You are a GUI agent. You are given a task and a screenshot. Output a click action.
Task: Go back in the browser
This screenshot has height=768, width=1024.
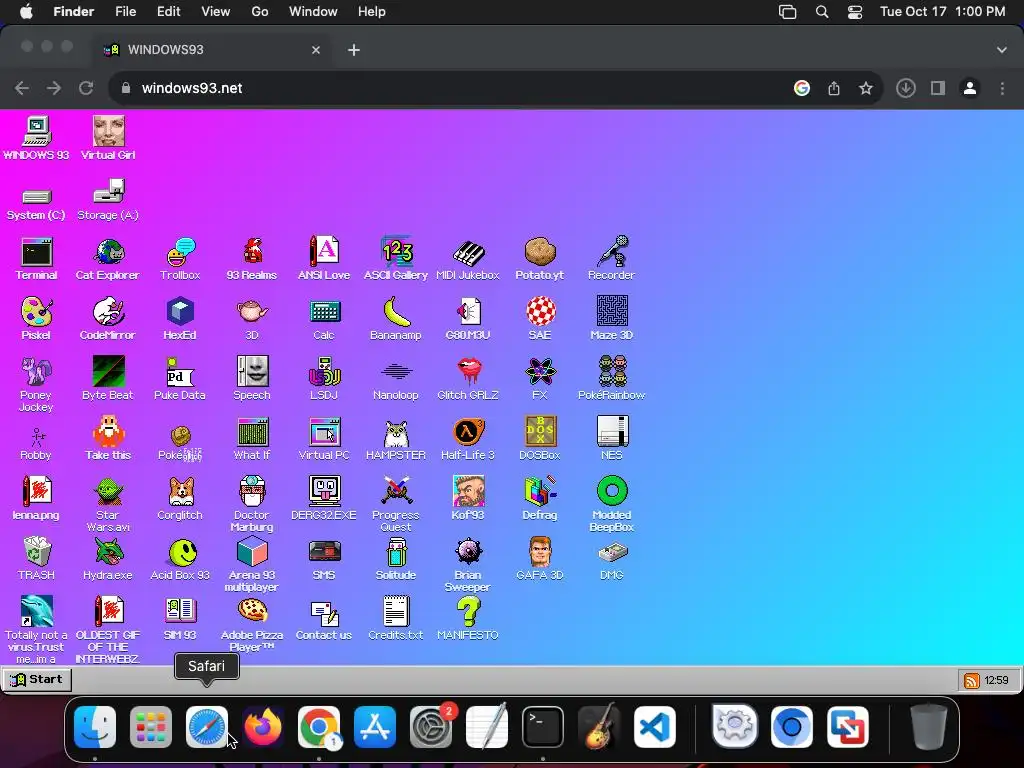22,88
